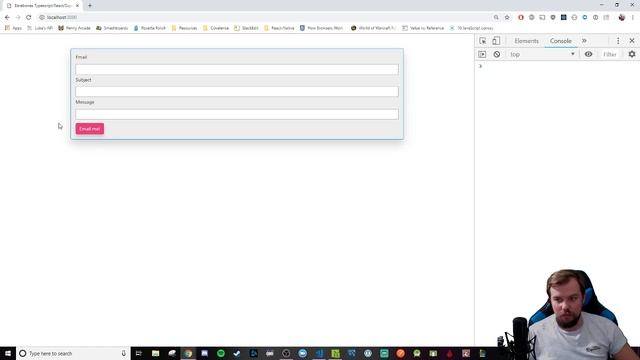This screenshot has height=360, width=640.
Task: Close the DevTools panel
Action: point(632,41)
